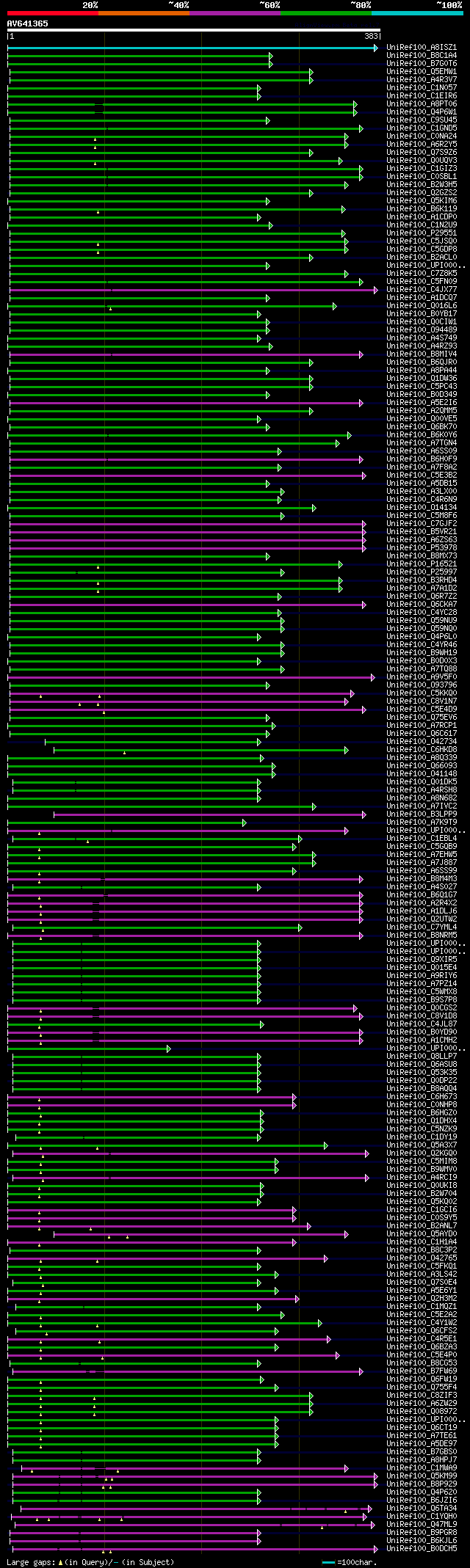Select the UniRef100_Q9XIR5 label

tap(422, 960)
